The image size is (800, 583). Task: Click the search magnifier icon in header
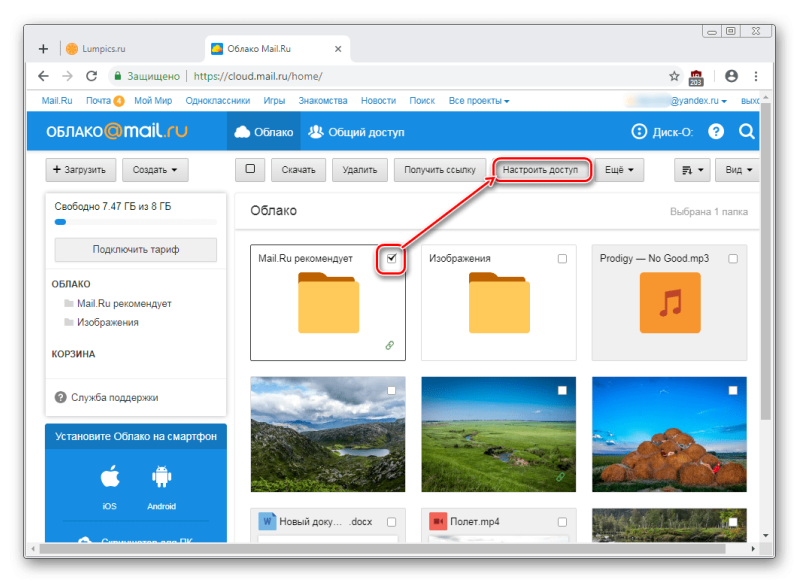746,132
